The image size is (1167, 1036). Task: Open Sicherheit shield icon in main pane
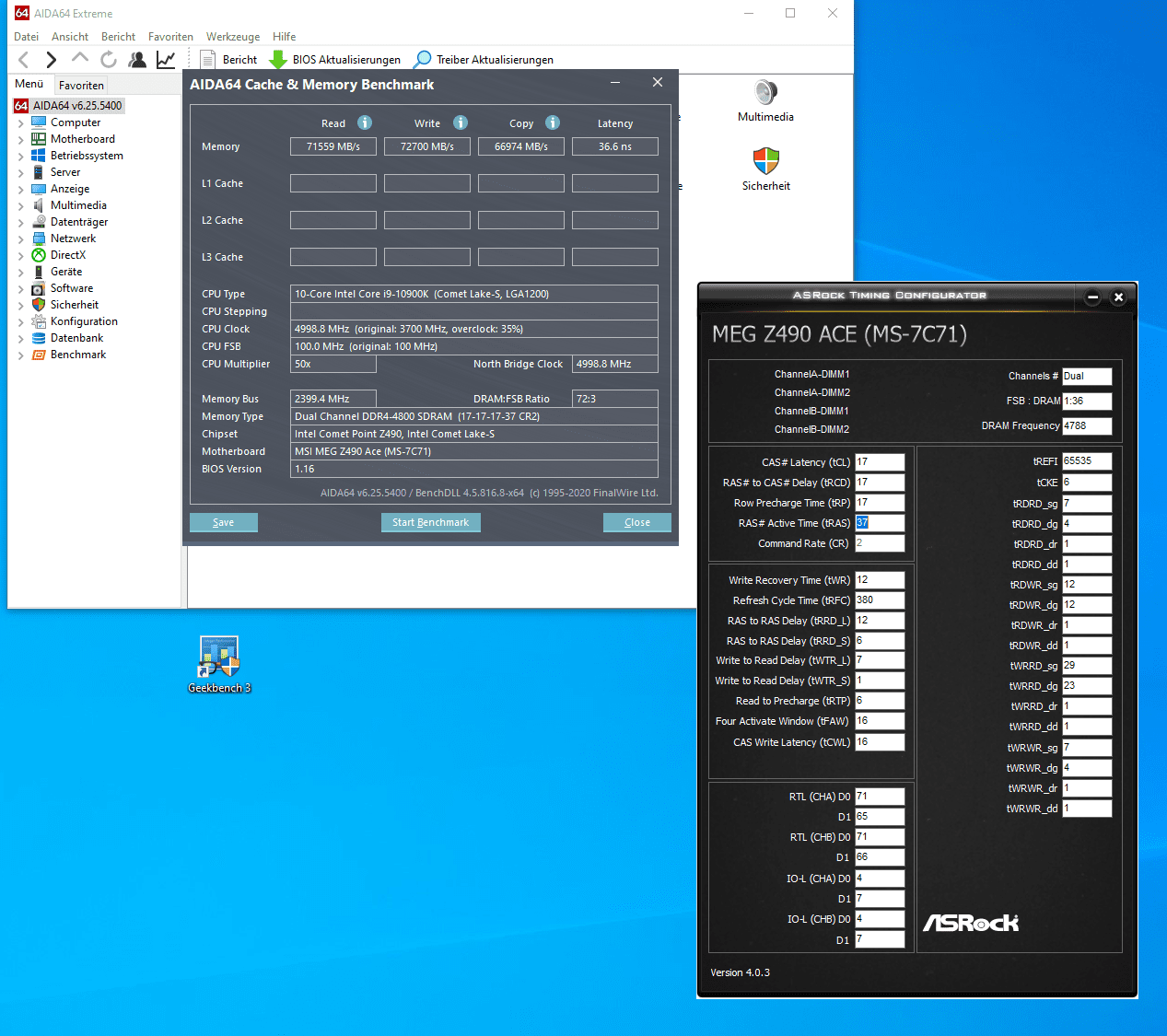pos(765,169)
